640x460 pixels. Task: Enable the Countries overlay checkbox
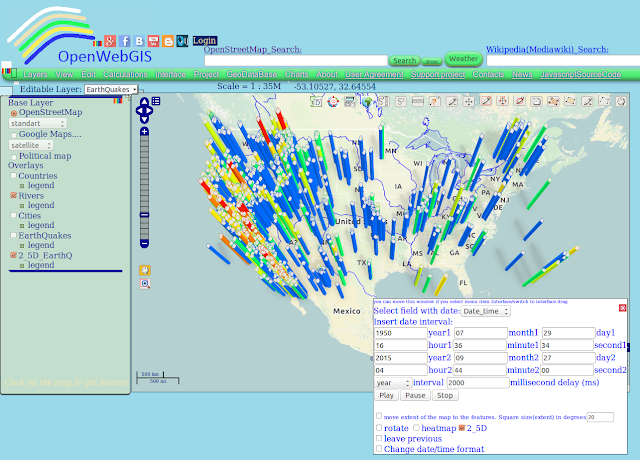(13, 176)
